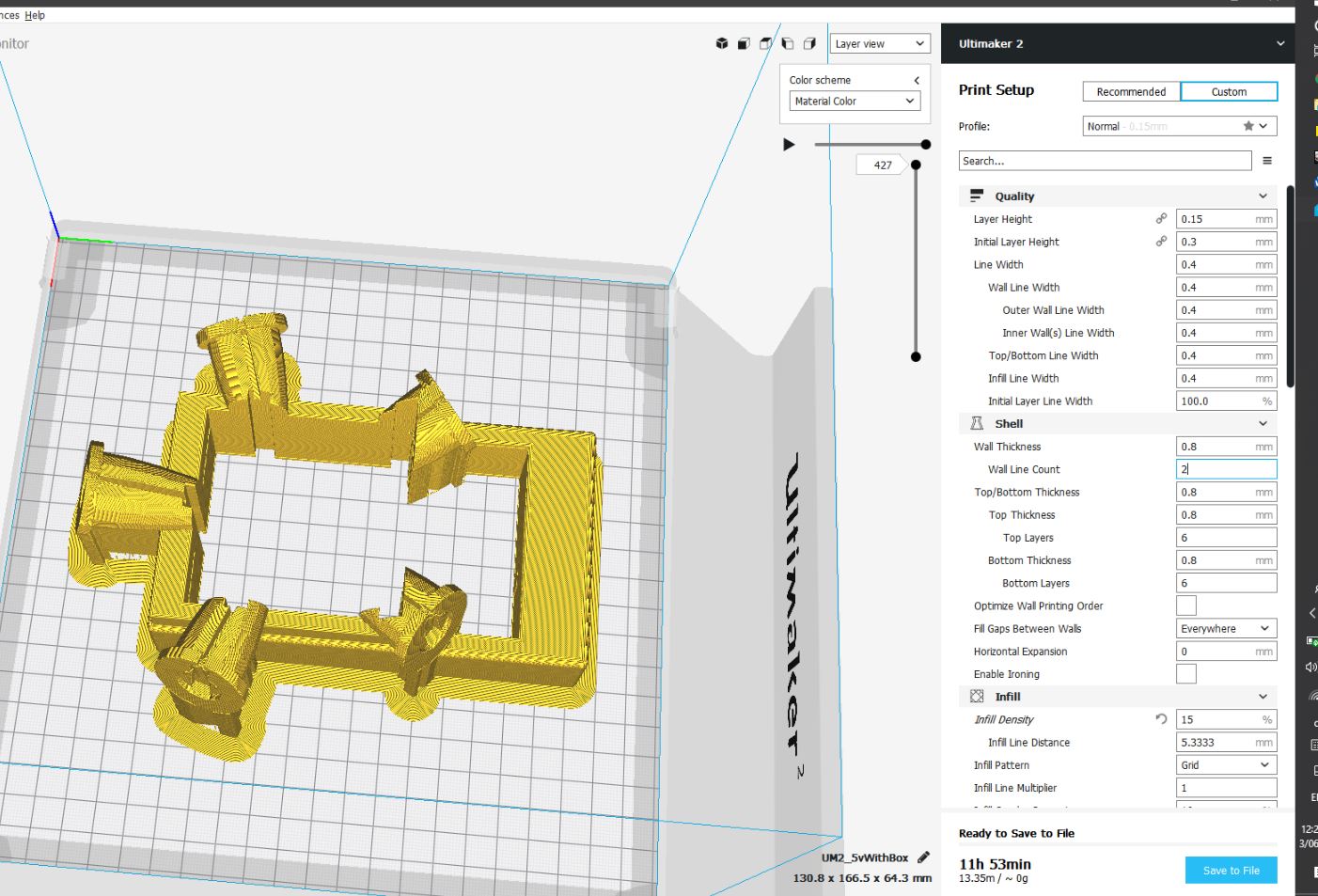This screenshot has width=1318, height=896.
Task: Open the Fill Gaps Between Walls dropdown
Action: pyautogui.click(x=1226, y=629)
